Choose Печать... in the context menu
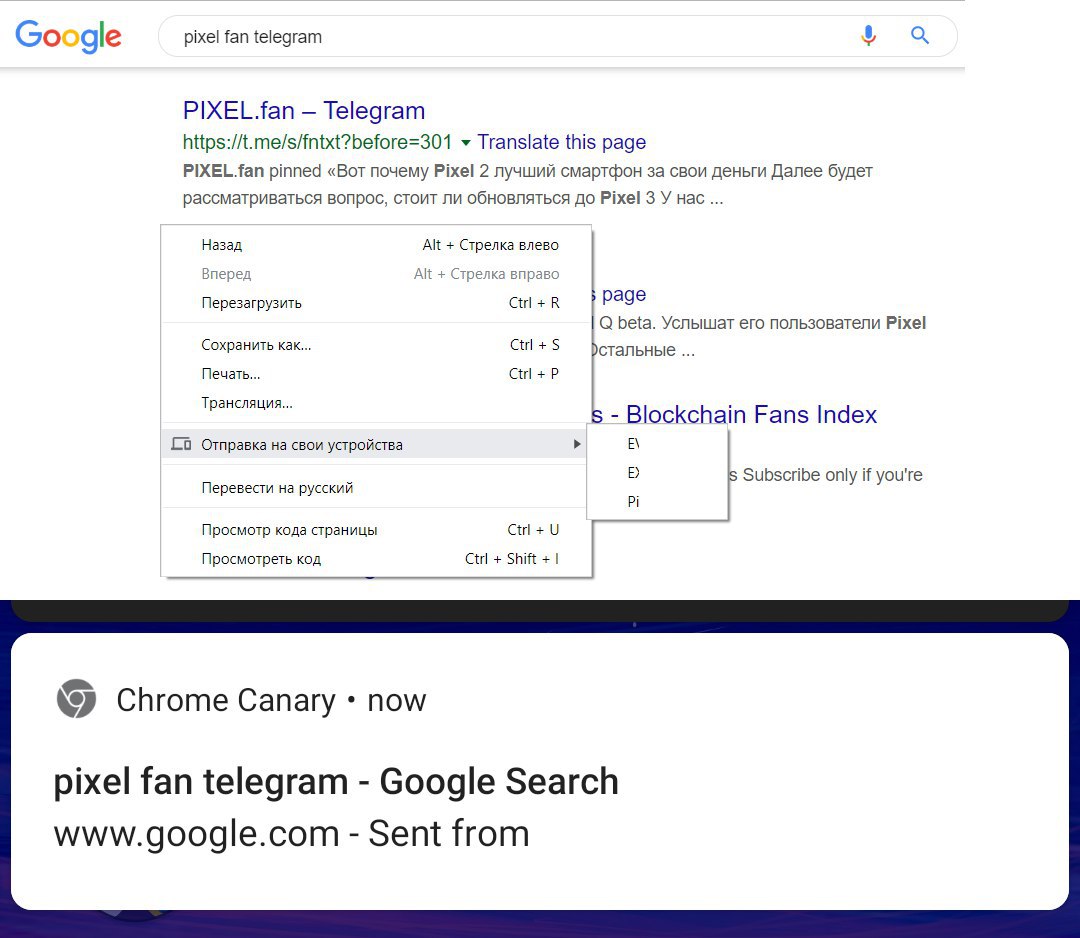This screenshot has height=938, width=1080. coord(377,373)
